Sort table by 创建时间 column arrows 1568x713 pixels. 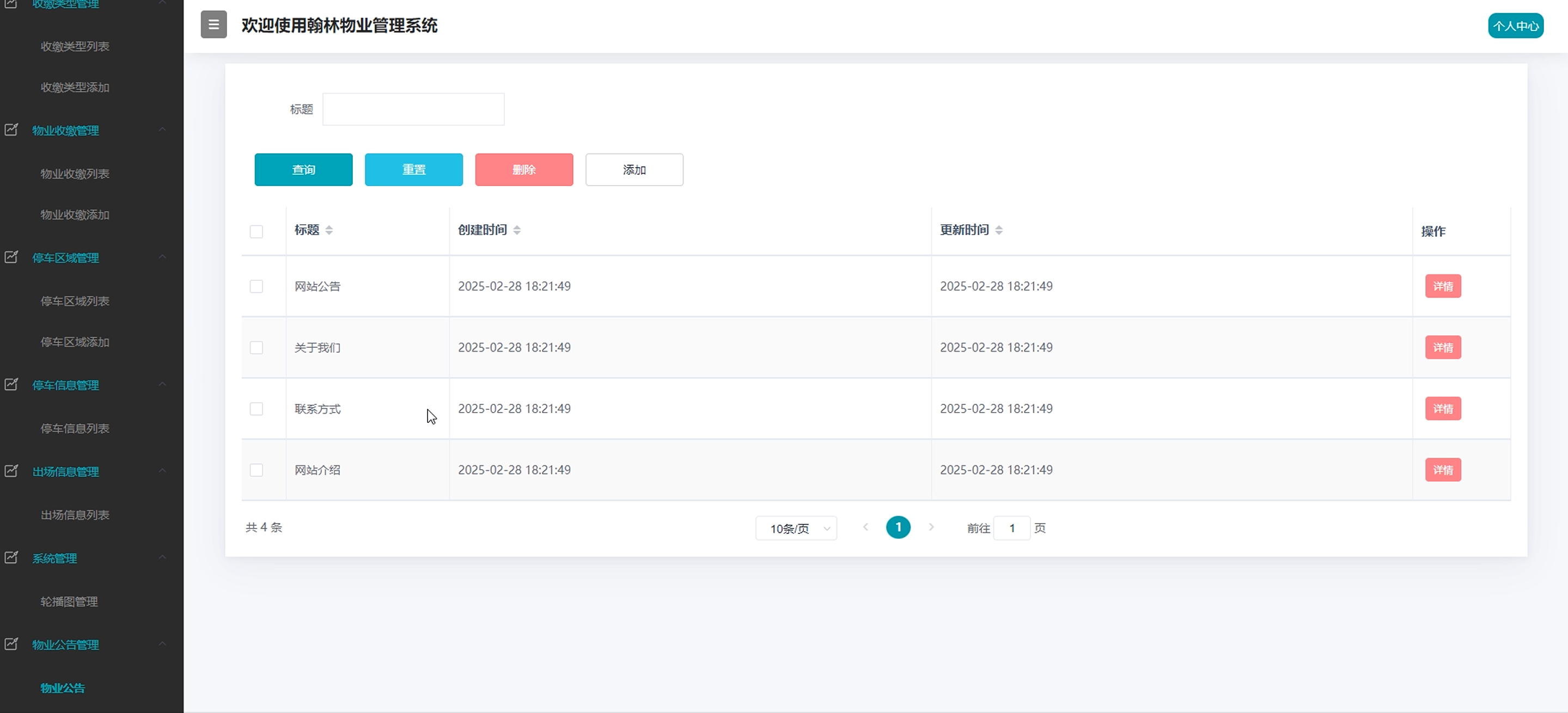pos(517,230)
